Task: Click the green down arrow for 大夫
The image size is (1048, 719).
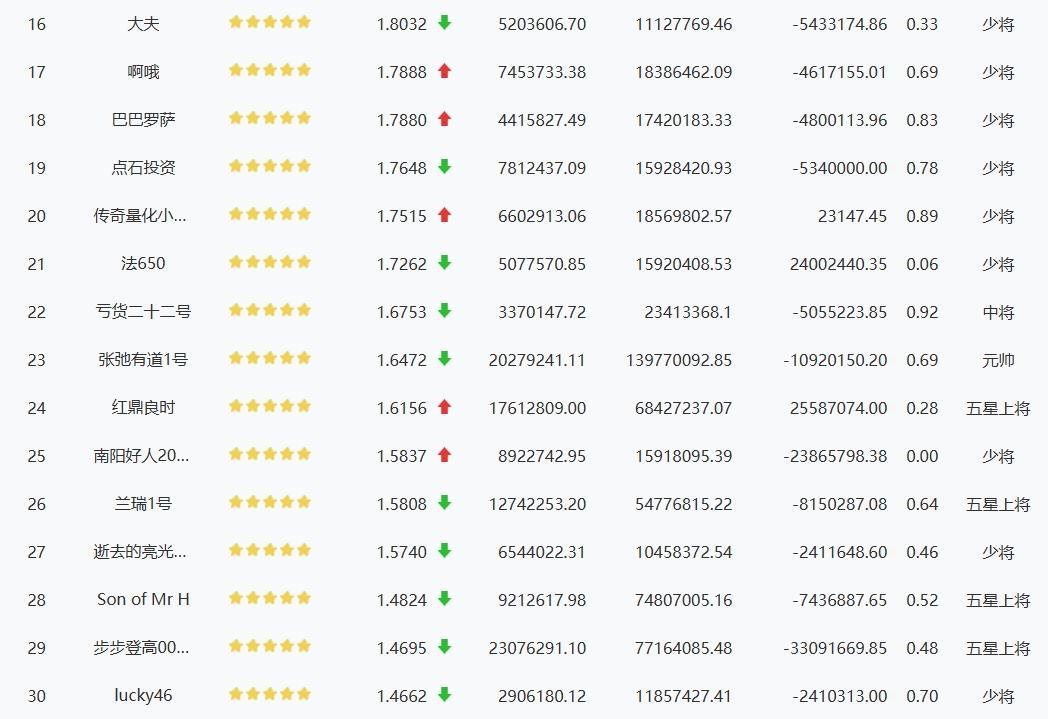Action: (x=444, y=23)
